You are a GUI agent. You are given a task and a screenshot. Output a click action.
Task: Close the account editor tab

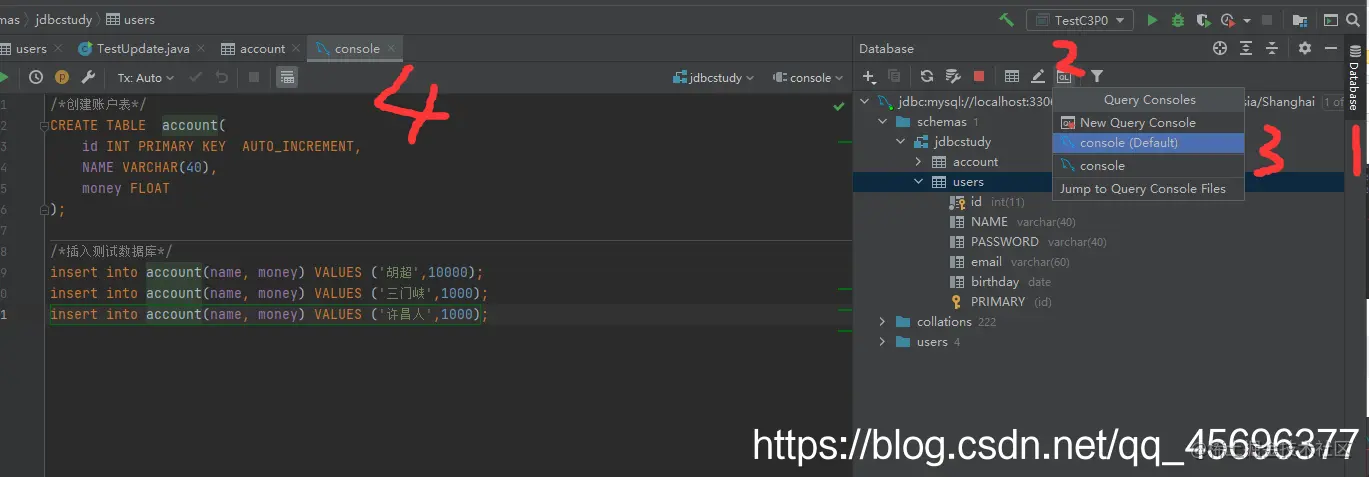(x=298, y=49)
